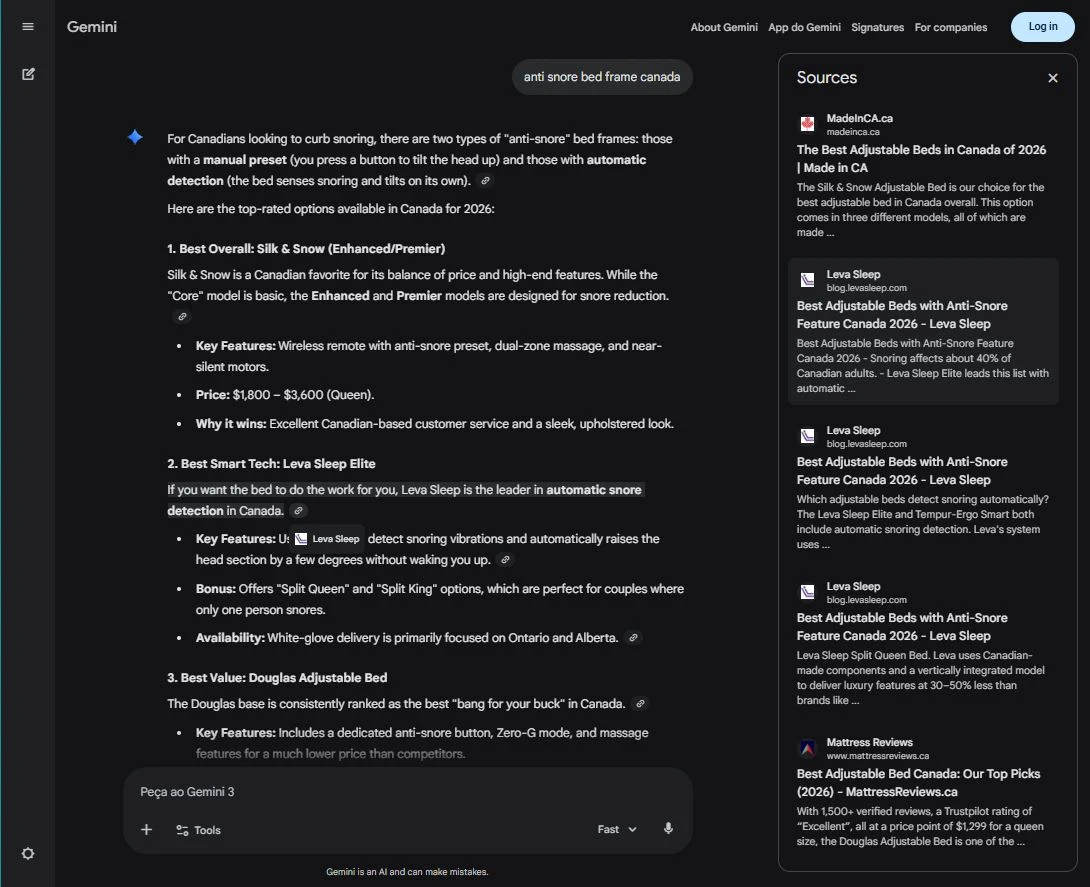Screen dimensions: 1090x887
Task: Click the Log in button
Action: pyautogui.click(x=1042, y=26)
